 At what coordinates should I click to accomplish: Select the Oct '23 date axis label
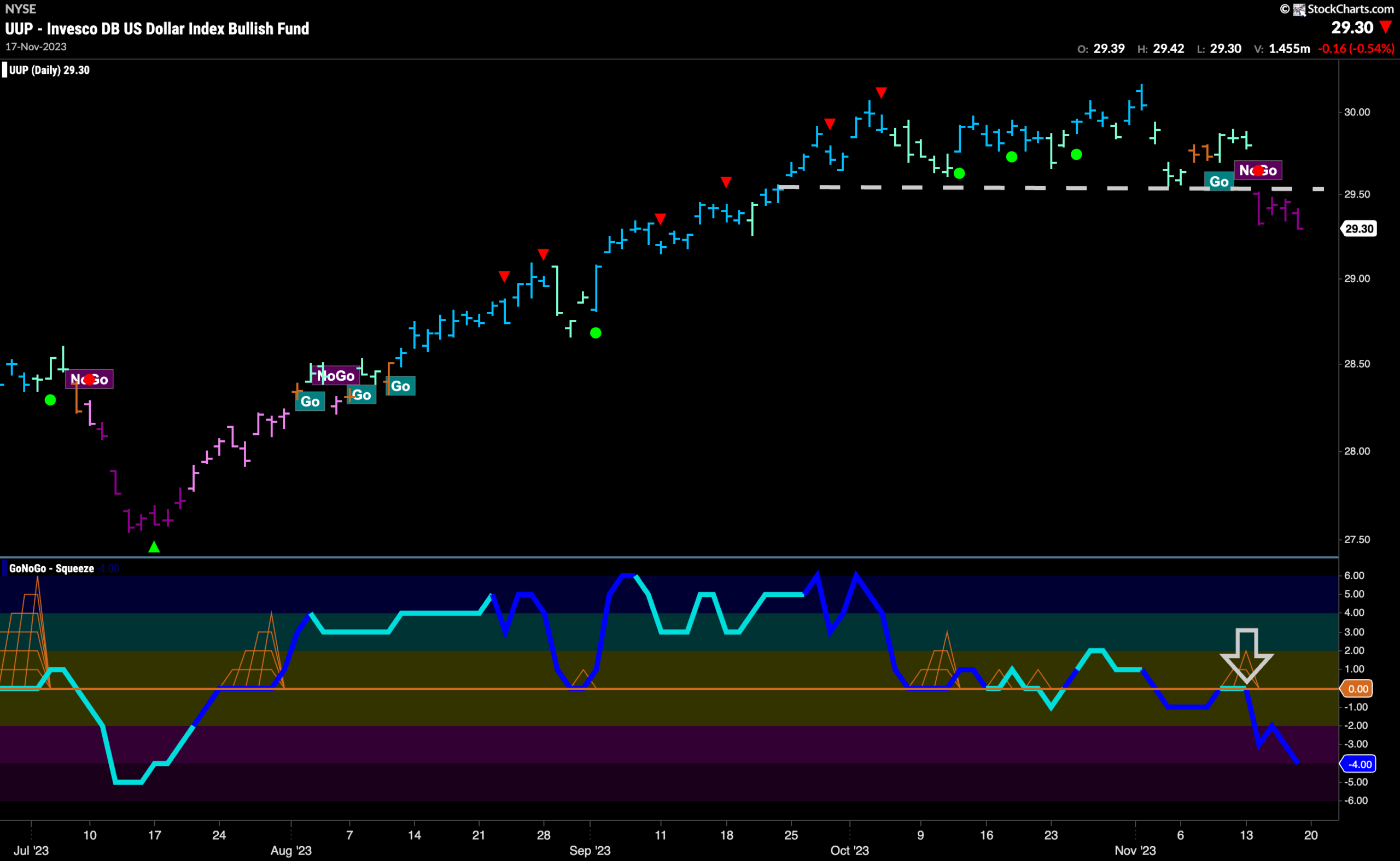[849, 850]
